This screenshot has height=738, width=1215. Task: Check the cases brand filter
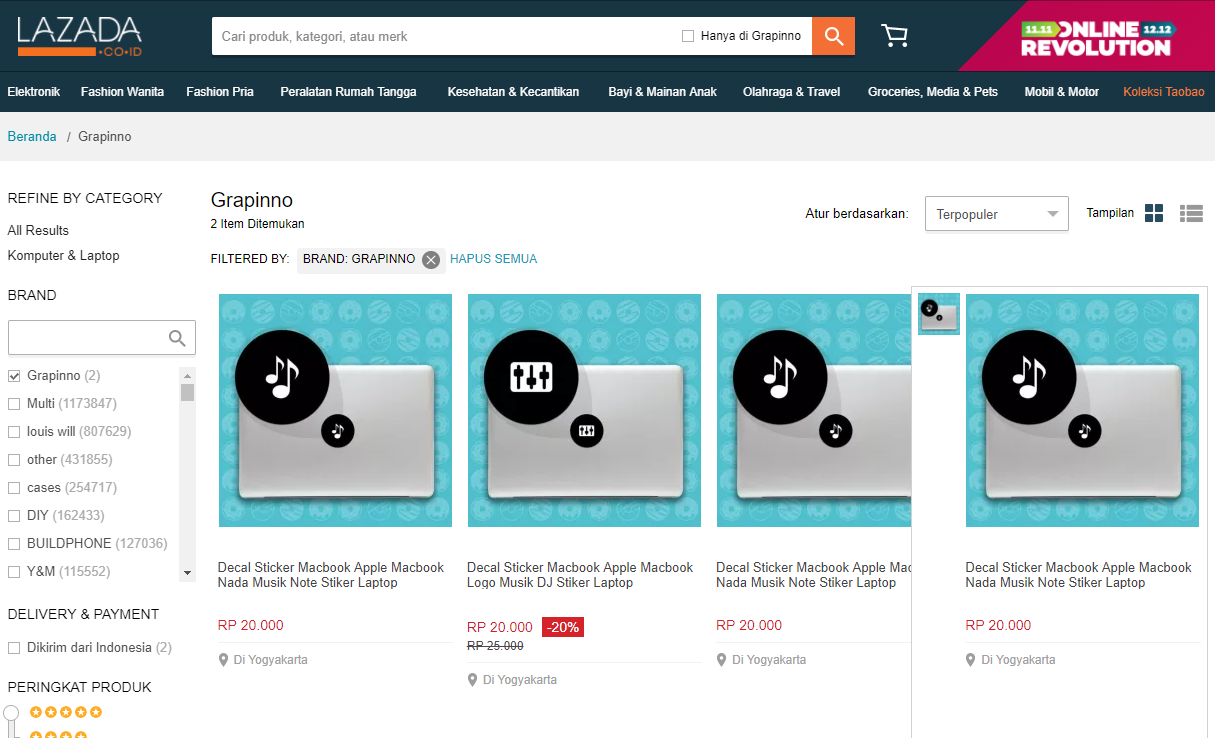point(14,488)
